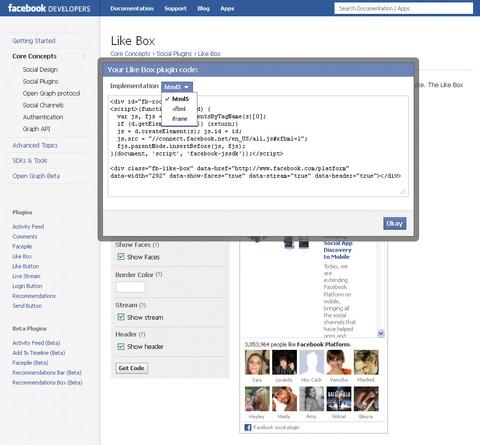Open the Blog top nav item
The width and height of the screenshot is (480, 445).
203,8
